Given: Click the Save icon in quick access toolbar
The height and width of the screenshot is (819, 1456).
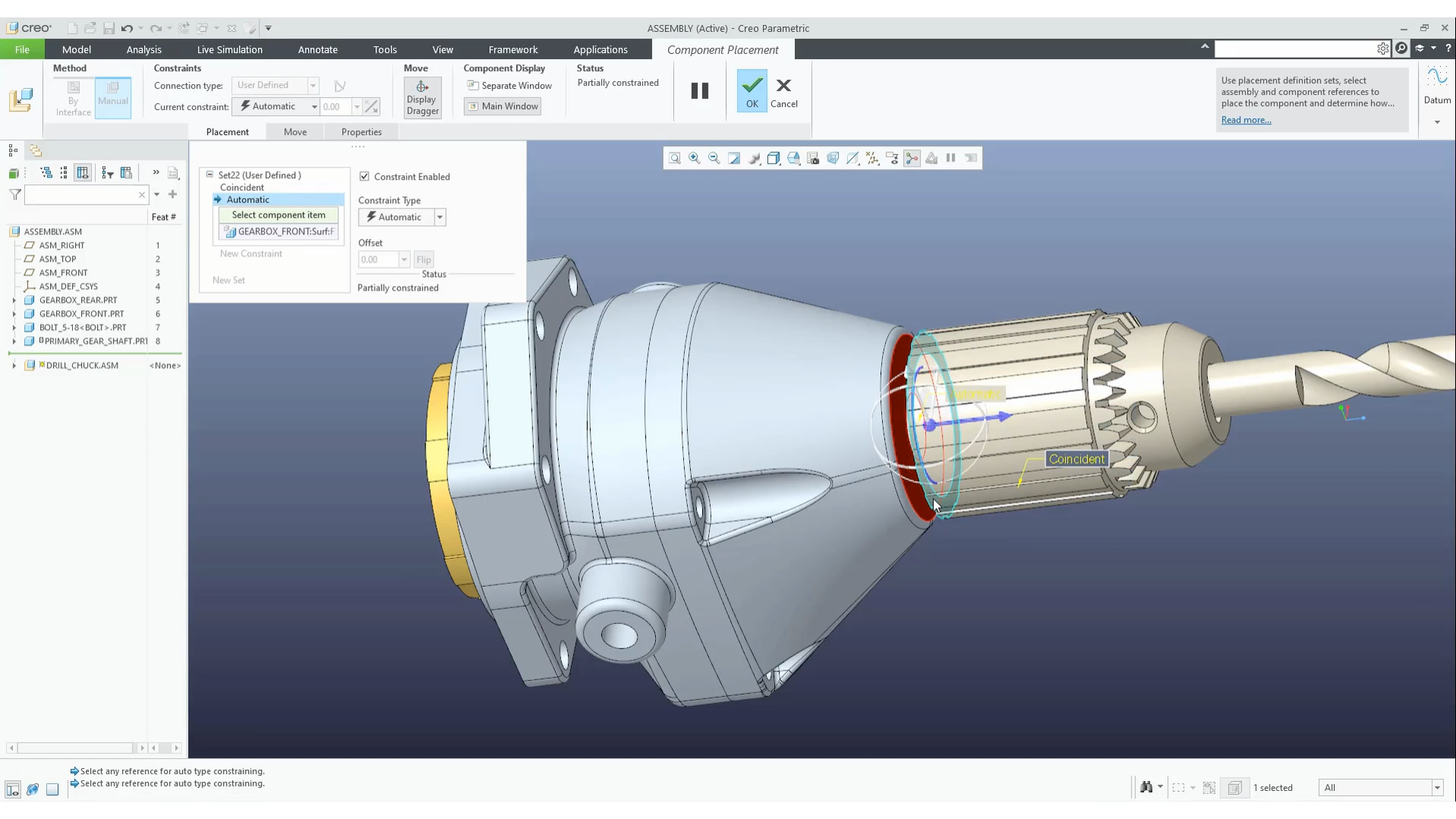Looking at the screenshot, I should (108, 28).
